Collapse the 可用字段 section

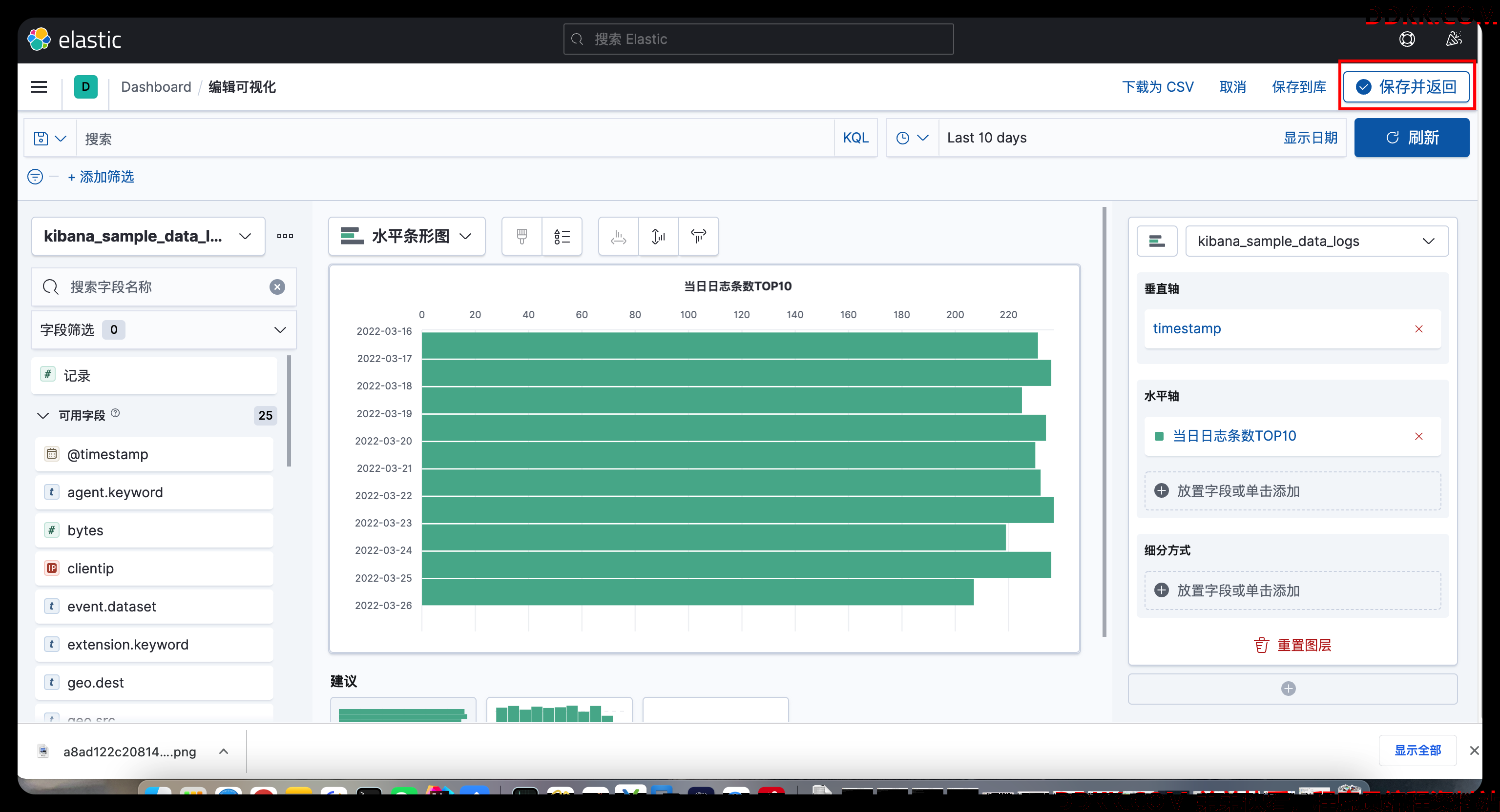[x=42, y=415]
